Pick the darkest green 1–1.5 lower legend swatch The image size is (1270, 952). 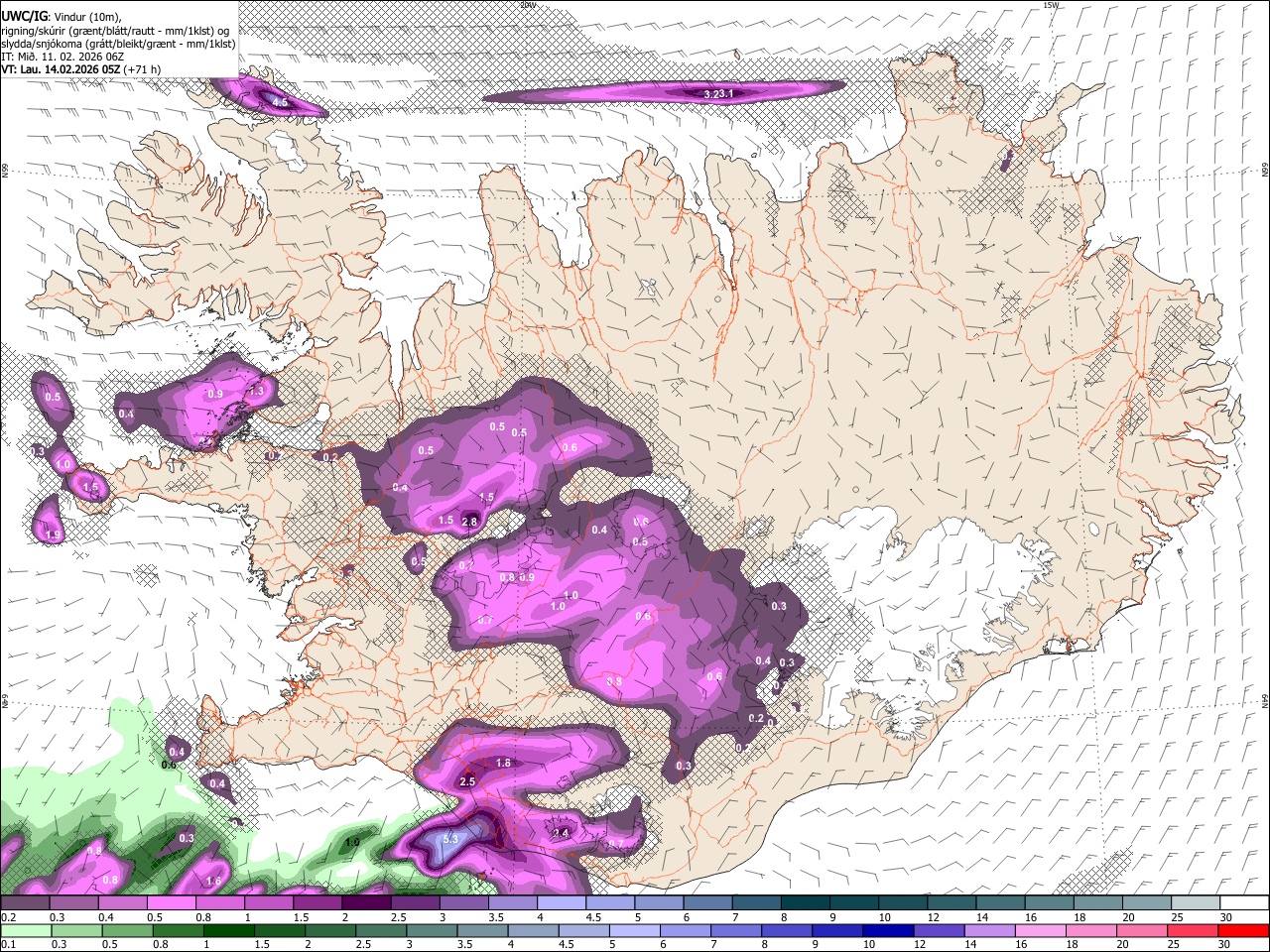(x=228, y=930)
